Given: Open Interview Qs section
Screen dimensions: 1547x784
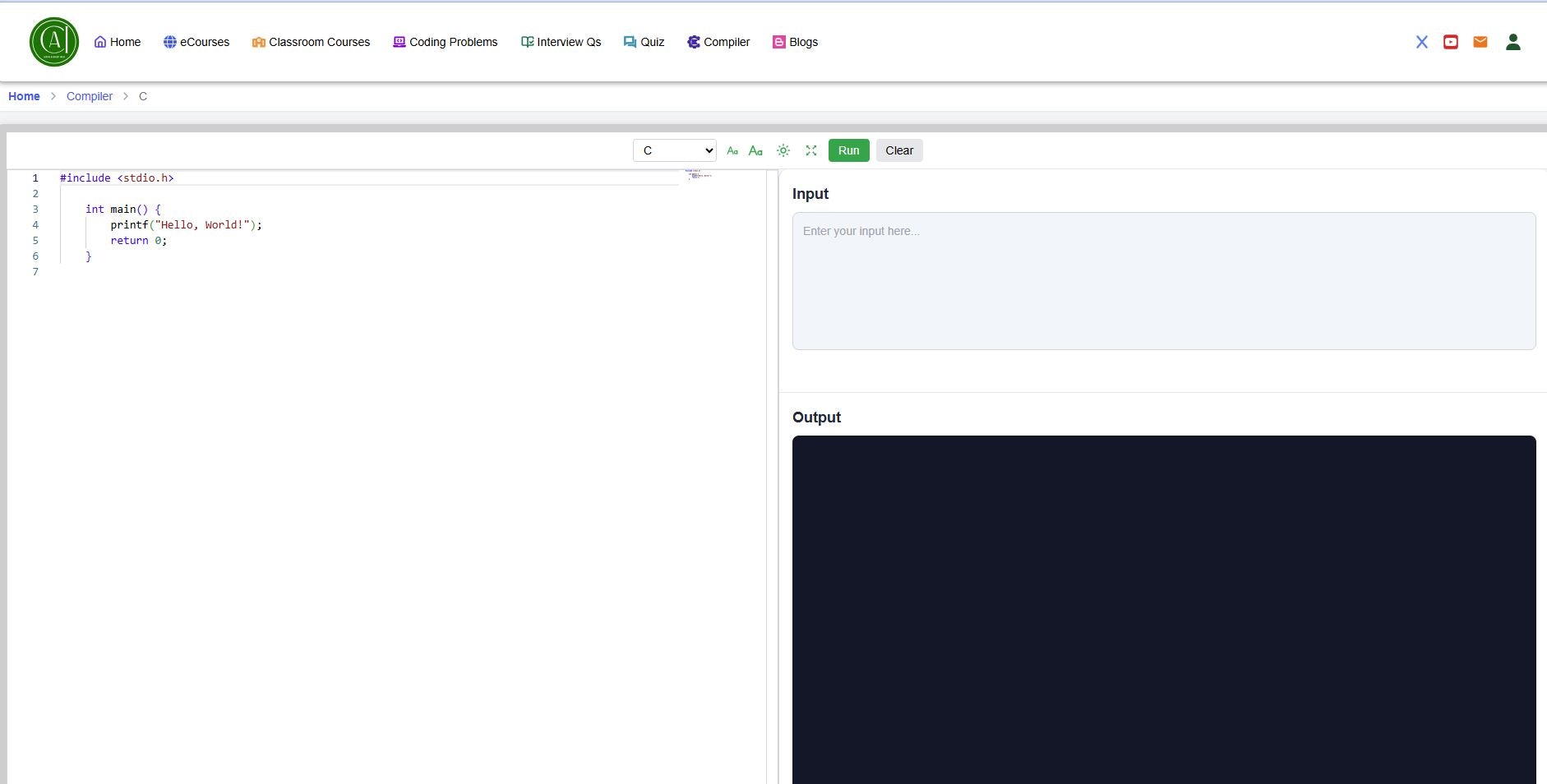Looking at the screenshot, I should 561,42.
